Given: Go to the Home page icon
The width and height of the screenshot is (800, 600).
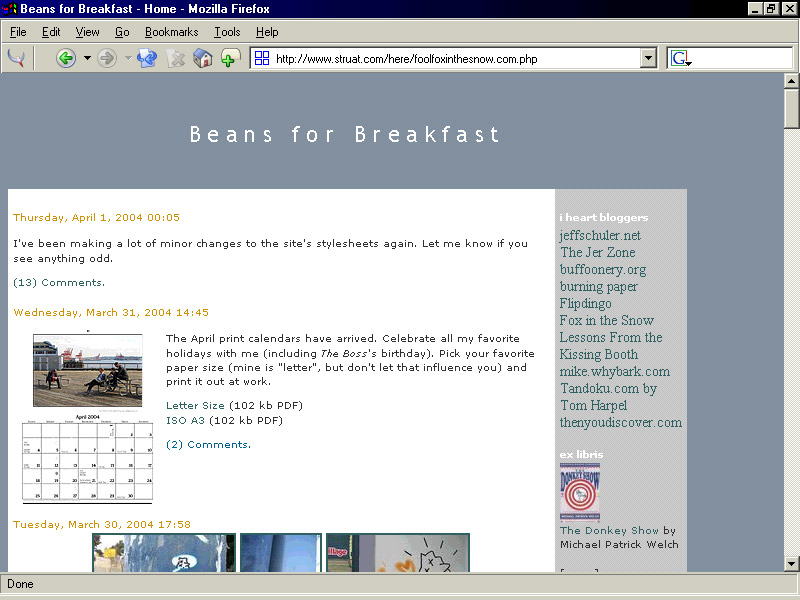Looking at the screenshot, I should point(203,58).
